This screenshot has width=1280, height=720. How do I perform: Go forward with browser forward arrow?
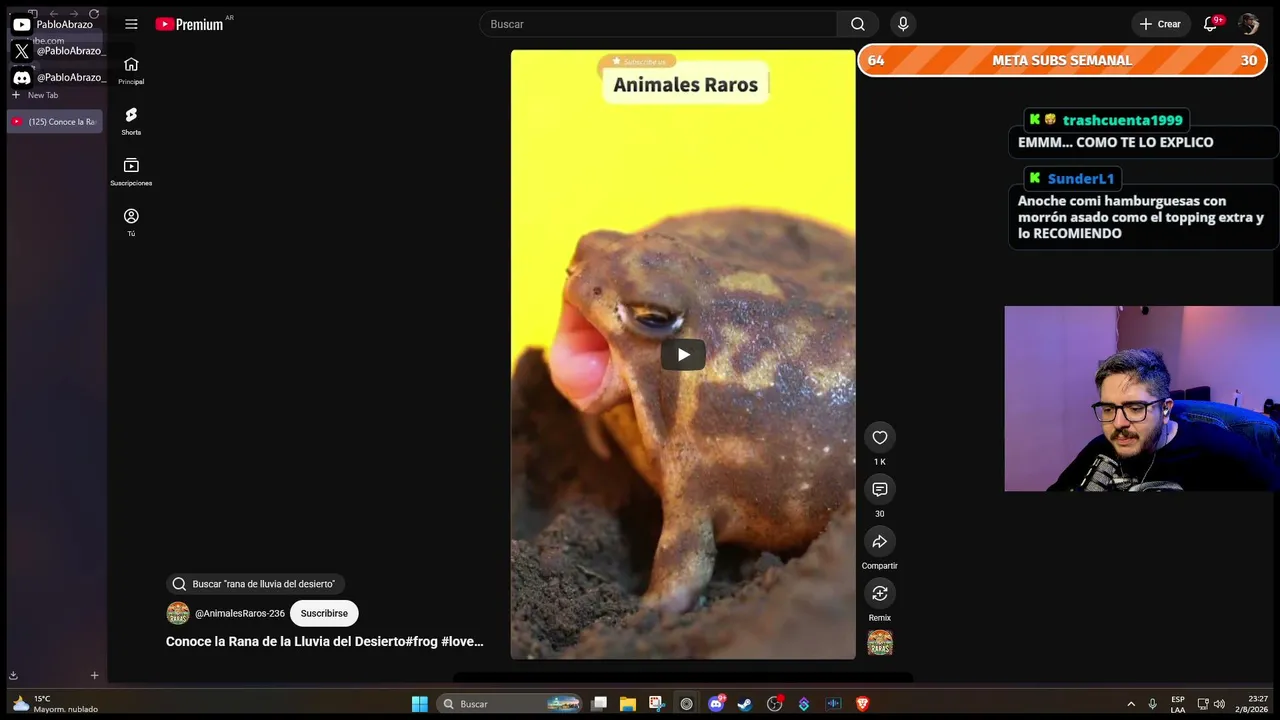point(73,14)
